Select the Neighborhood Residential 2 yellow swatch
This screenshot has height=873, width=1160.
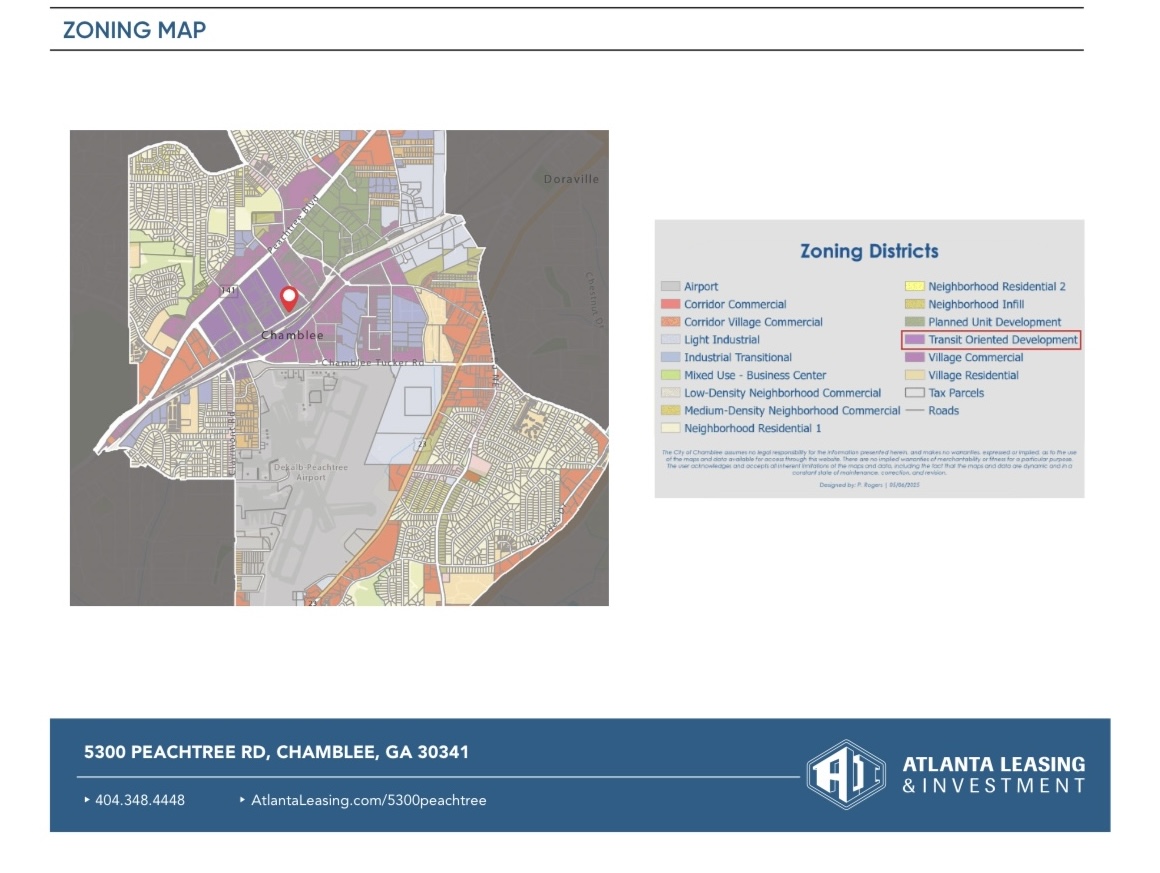913,287
